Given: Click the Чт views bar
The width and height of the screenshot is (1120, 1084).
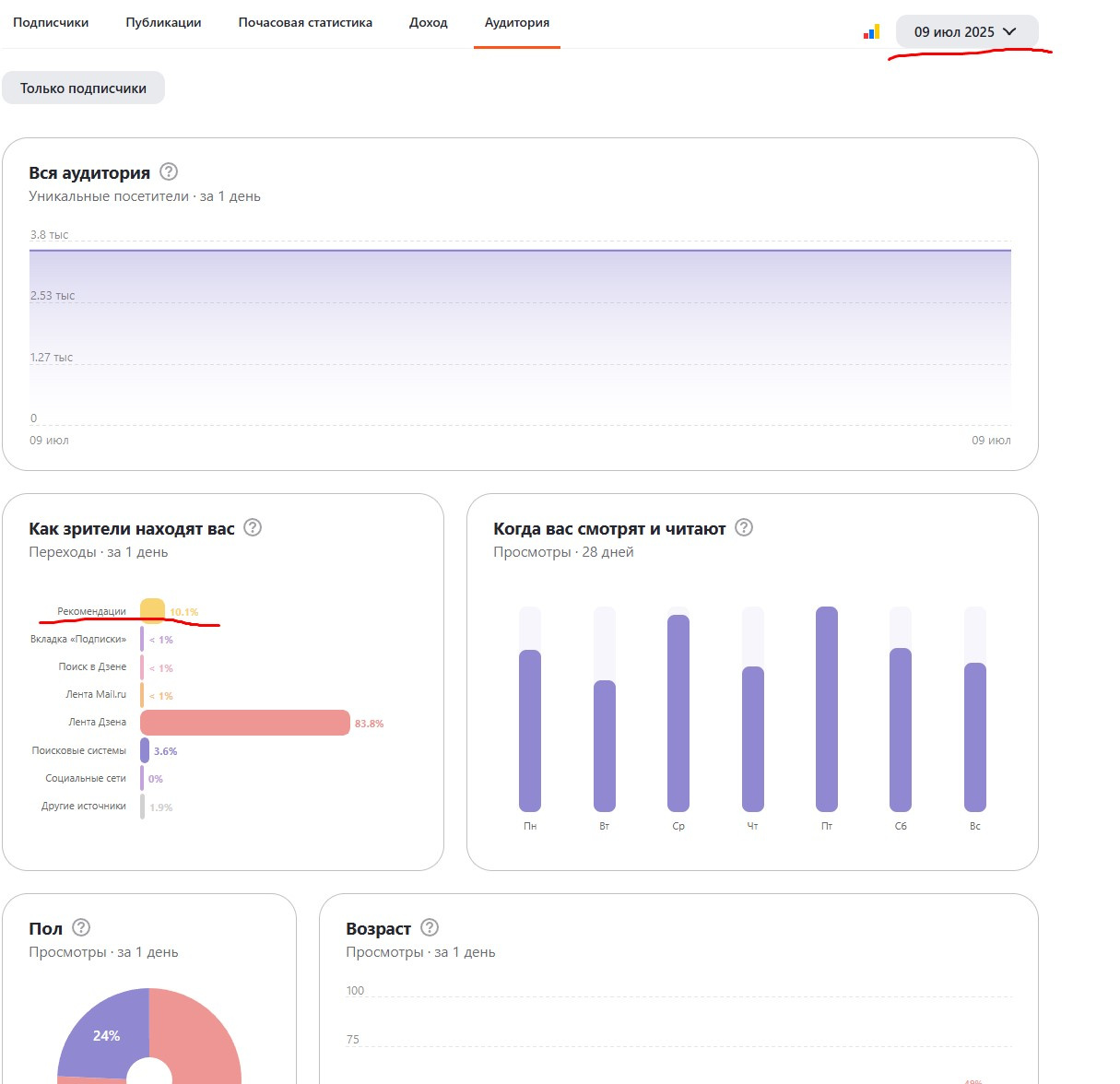Looking at the screenshot, I should tap(753, 739).
